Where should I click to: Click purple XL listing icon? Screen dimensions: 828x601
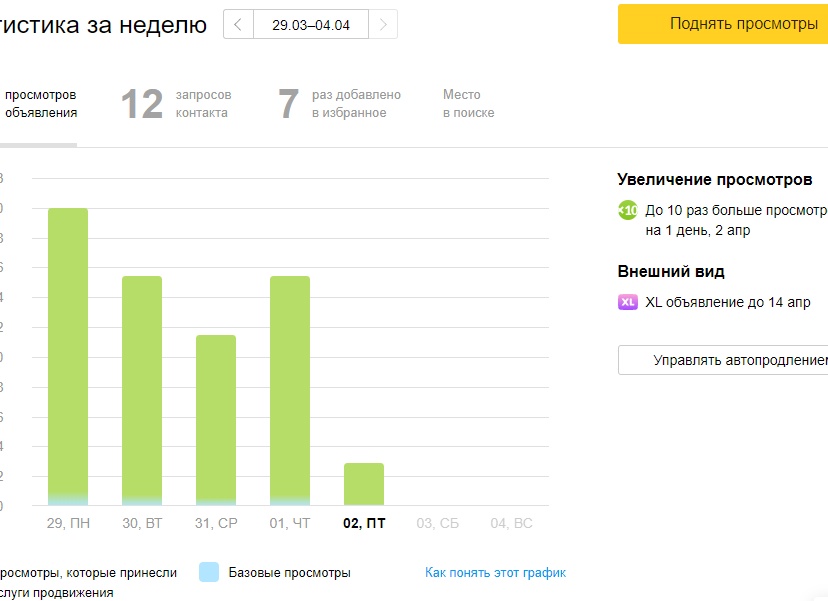point(628,302)
